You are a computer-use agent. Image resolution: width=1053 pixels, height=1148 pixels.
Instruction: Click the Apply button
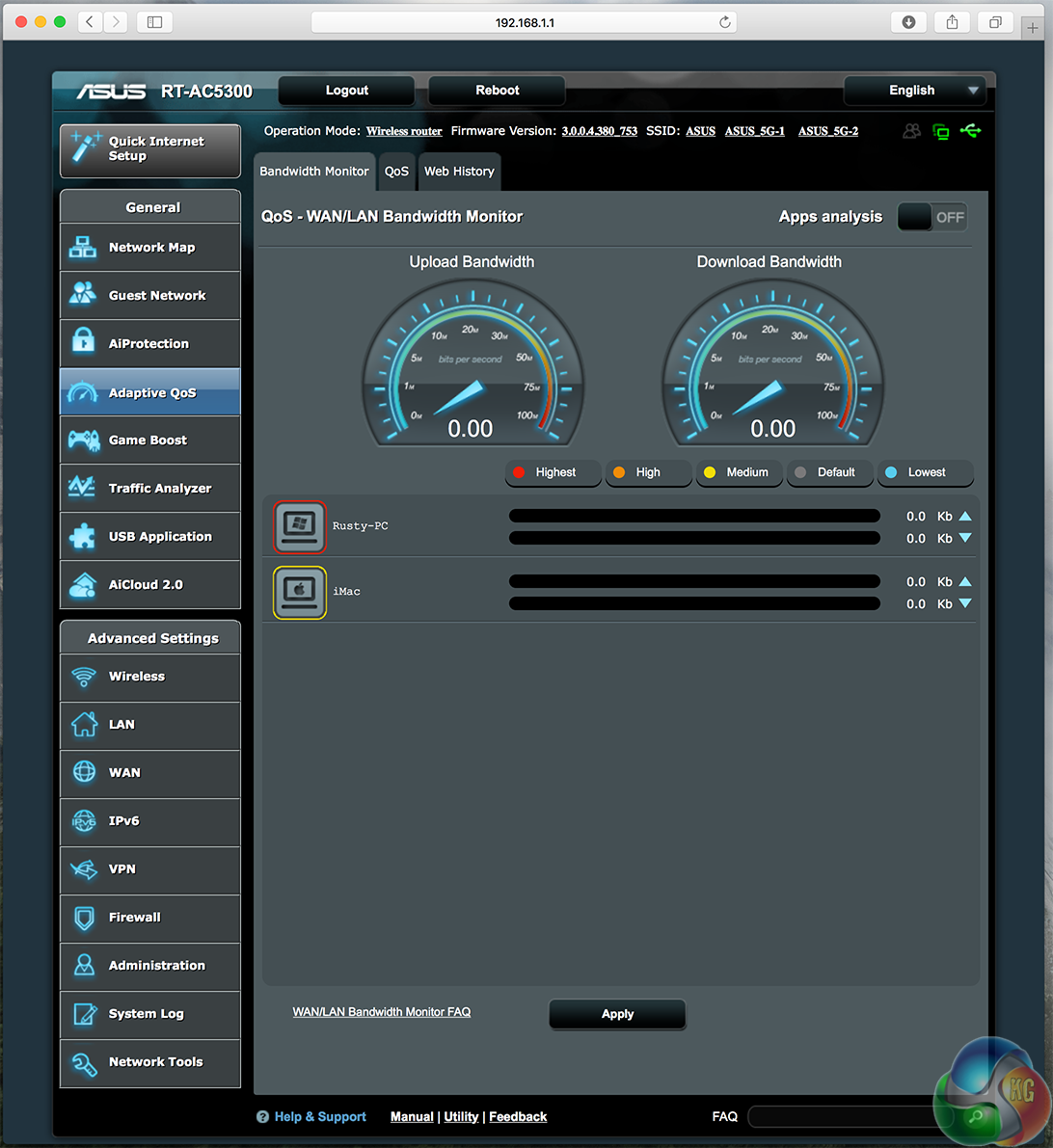click(x=617, y=1014)
